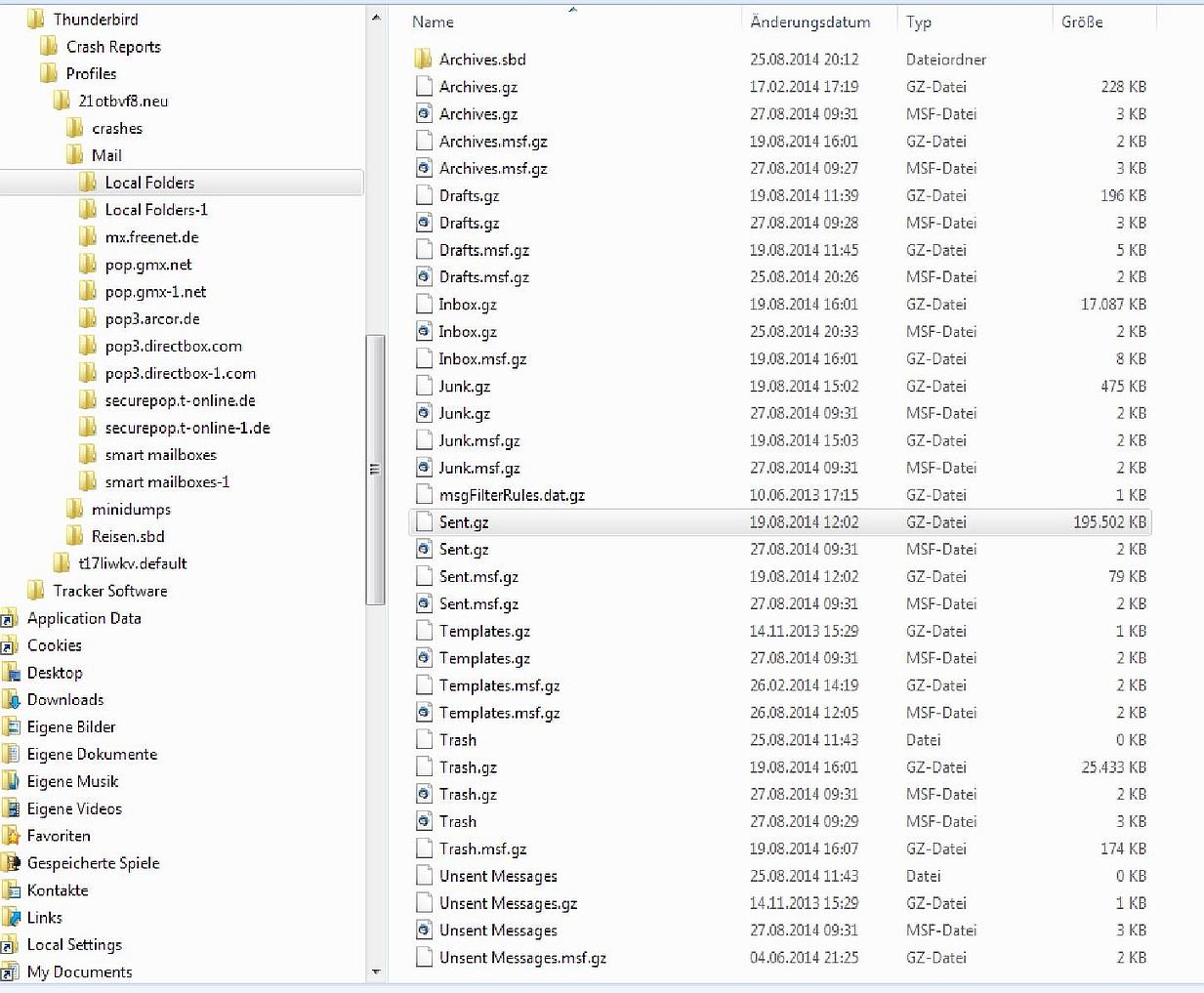Screen dimensions: 1204x993
Task: Click the msgFilterRules.dat.gz file icon
Action: [424, 495]
